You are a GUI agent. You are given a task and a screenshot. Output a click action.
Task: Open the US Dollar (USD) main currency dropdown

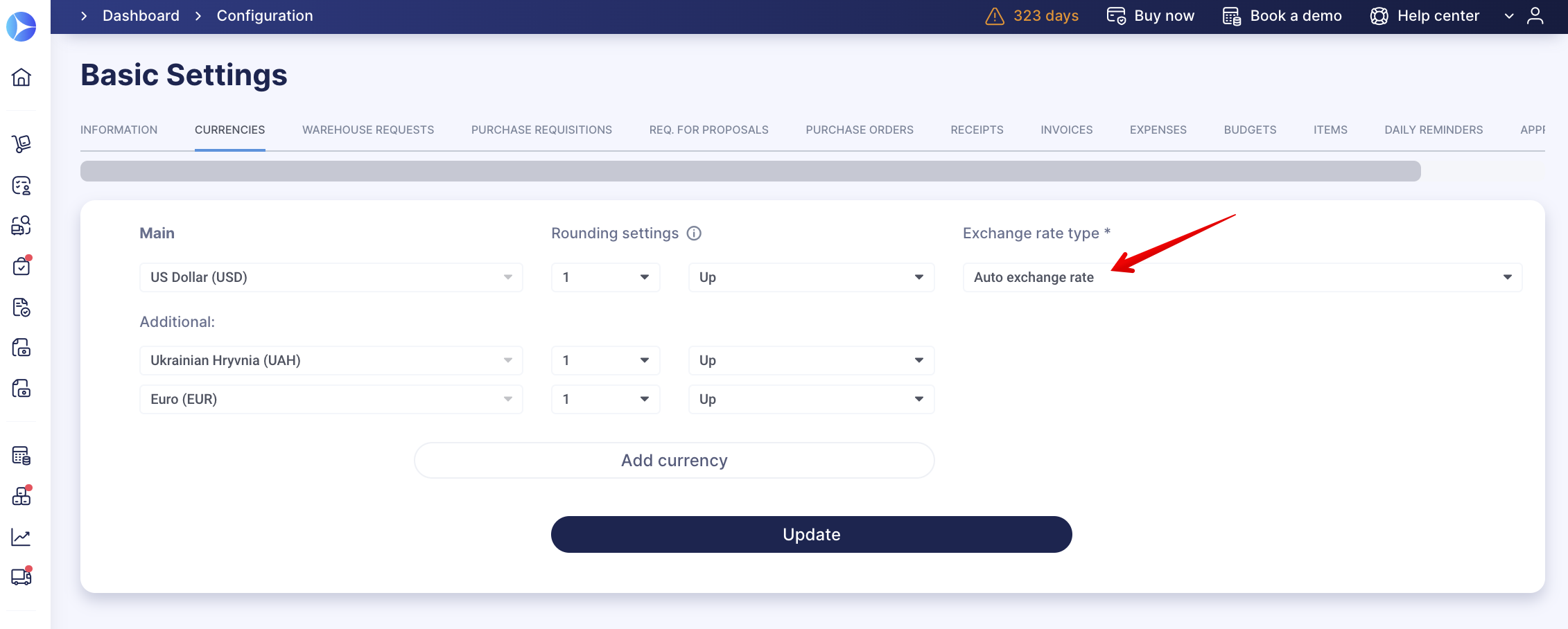tap(331, 277)
